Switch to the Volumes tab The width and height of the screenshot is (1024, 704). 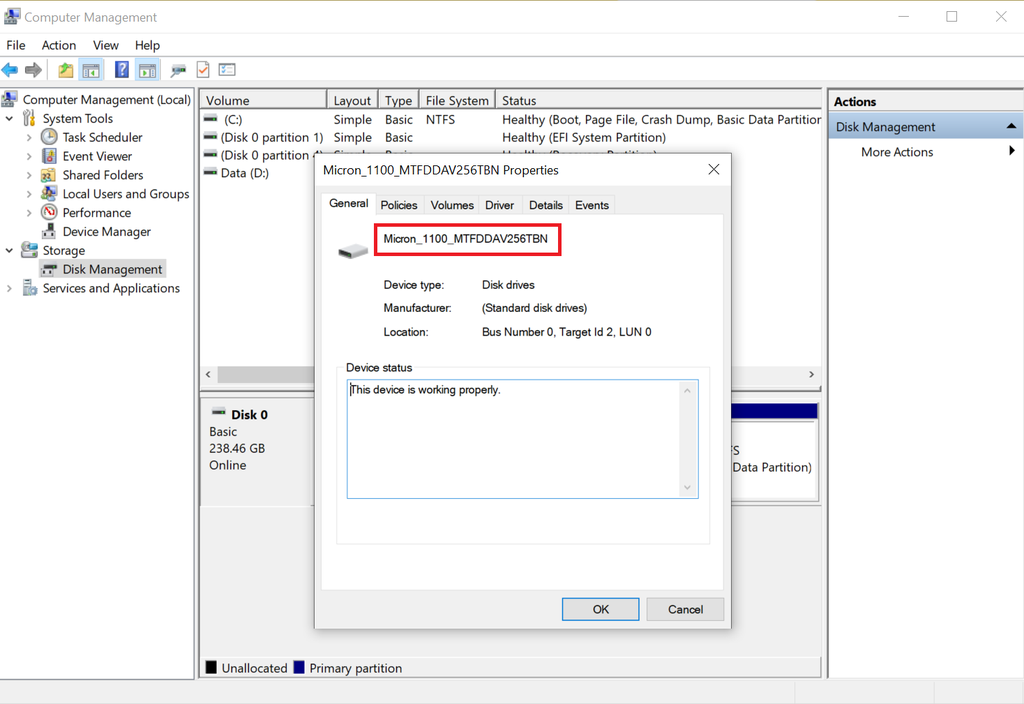click(452, 205)
